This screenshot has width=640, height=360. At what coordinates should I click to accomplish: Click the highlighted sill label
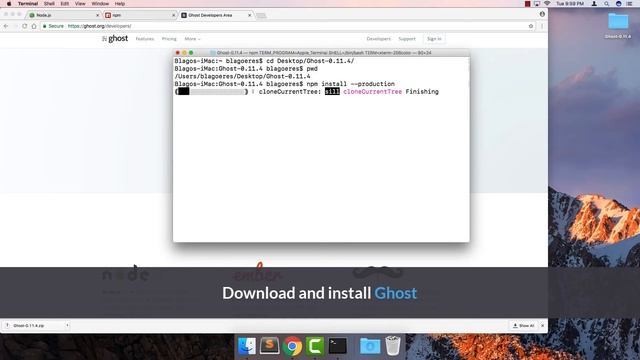[332, 92]
